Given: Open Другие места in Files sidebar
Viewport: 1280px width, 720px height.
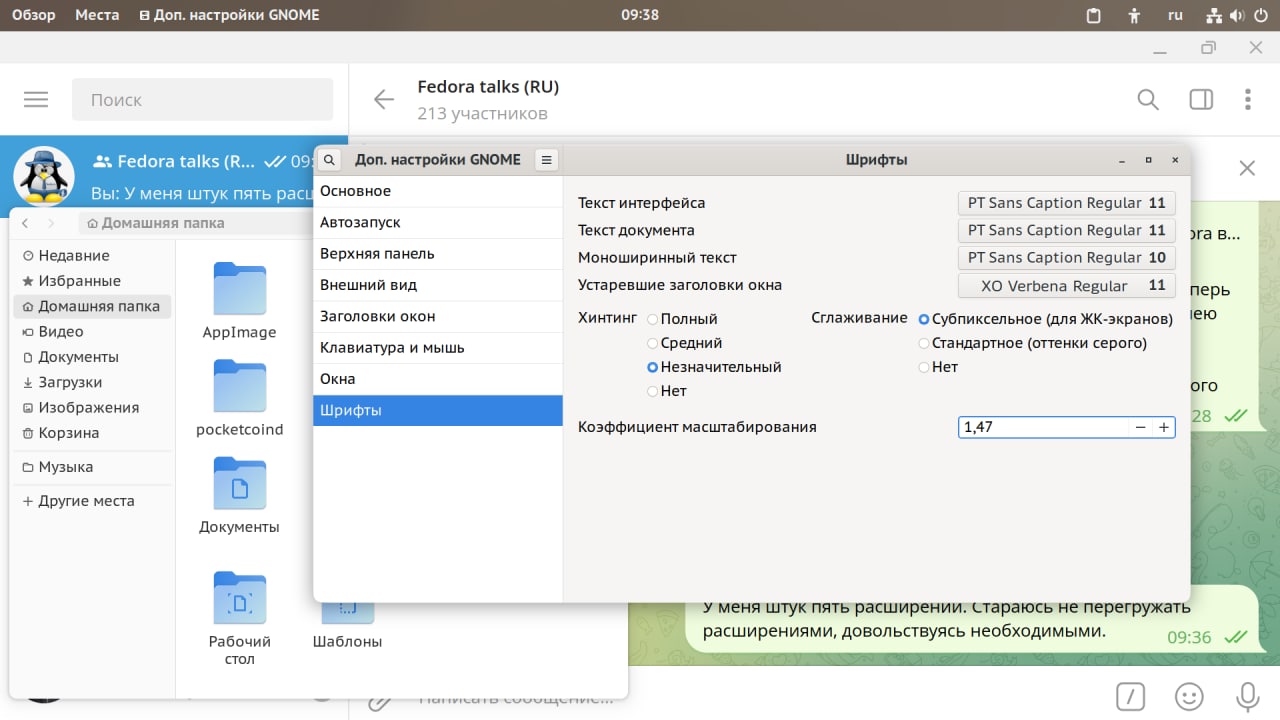Looking at the screenshot, I should coord(92,501).
